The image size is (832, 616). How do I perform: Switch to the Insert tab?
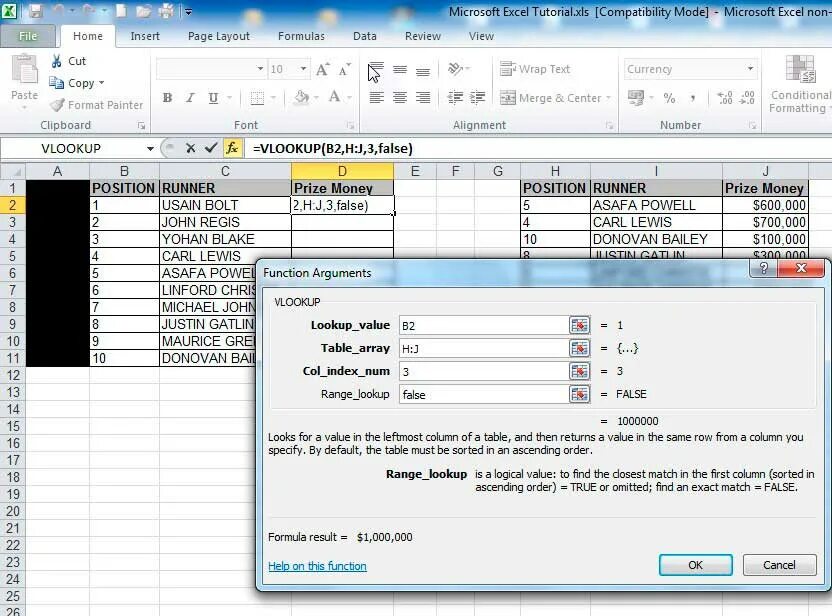[x=145, y=36]
